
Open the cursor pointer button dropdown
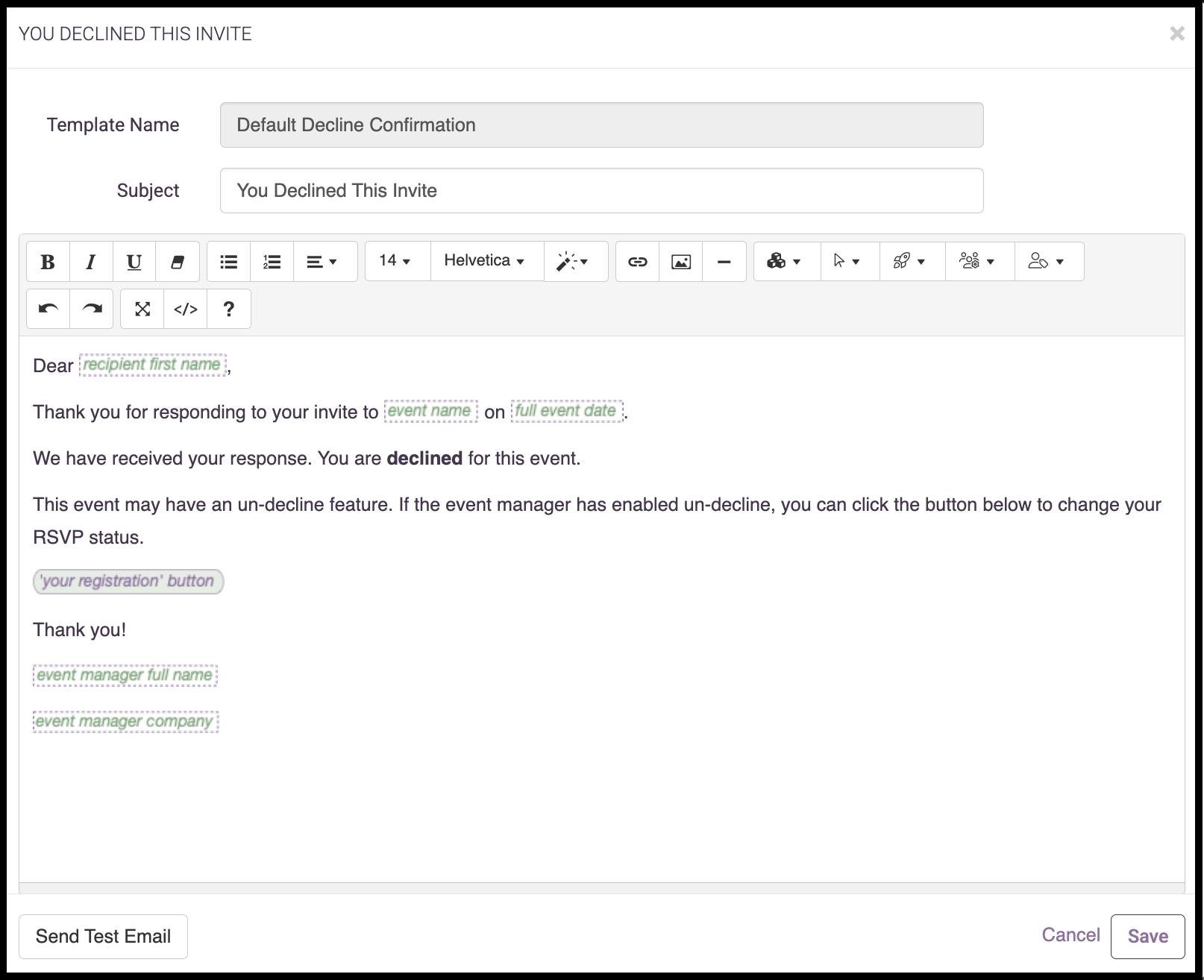849,261
